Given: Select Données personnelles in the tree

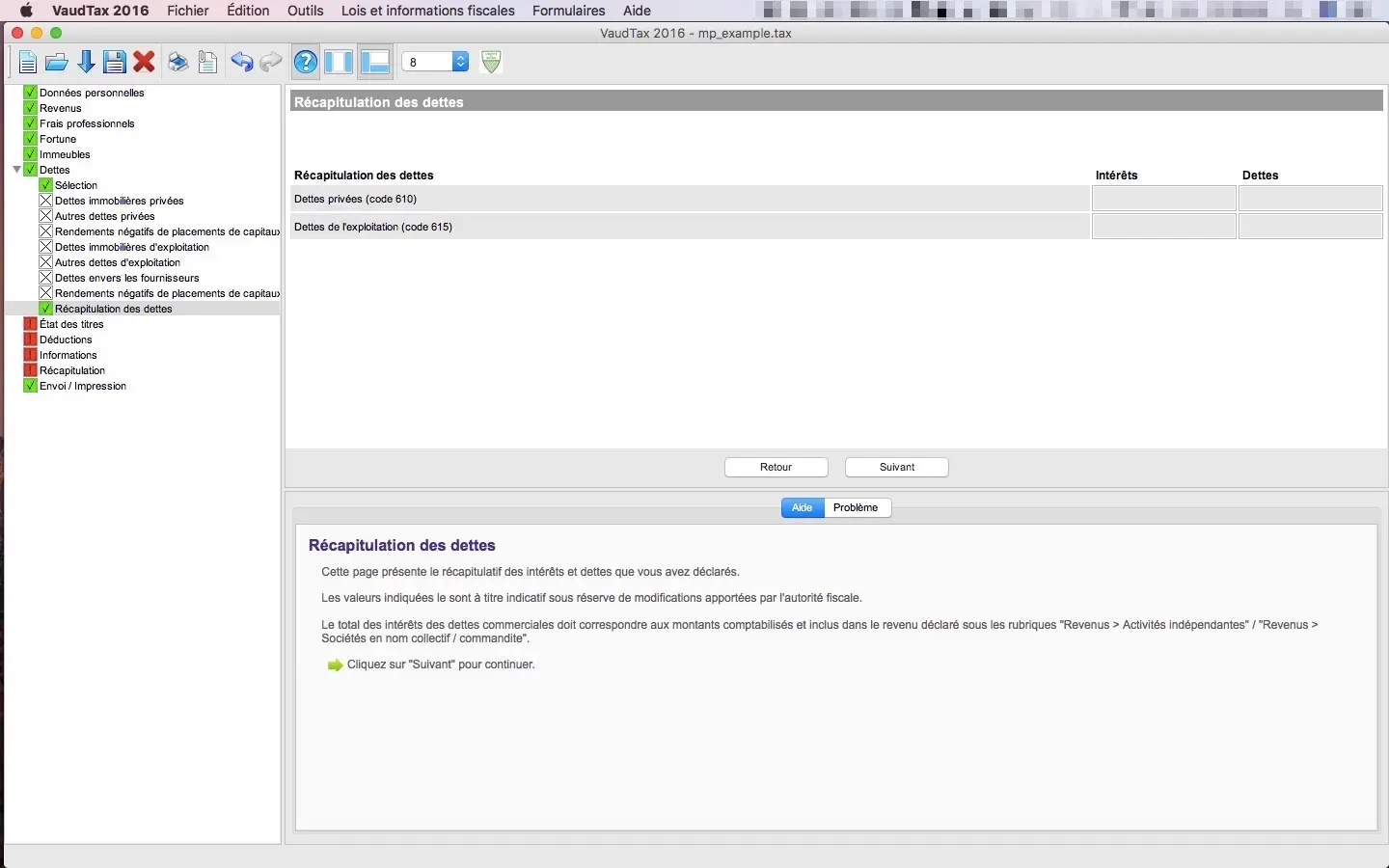Looking at the screenshot, I should pos(92,93).
